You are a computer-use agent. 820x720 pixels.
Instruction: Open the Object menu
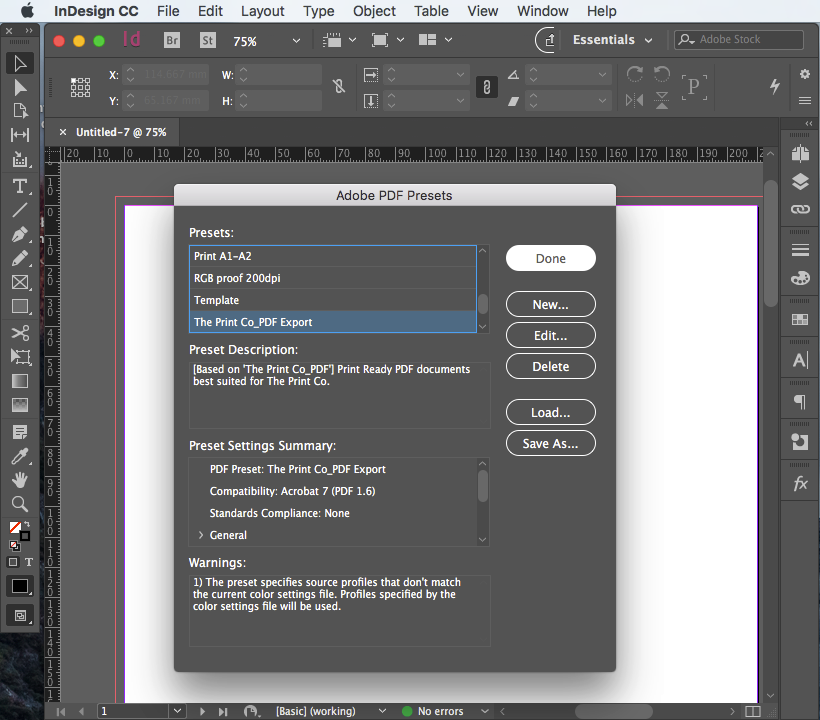tap(374, 11)
